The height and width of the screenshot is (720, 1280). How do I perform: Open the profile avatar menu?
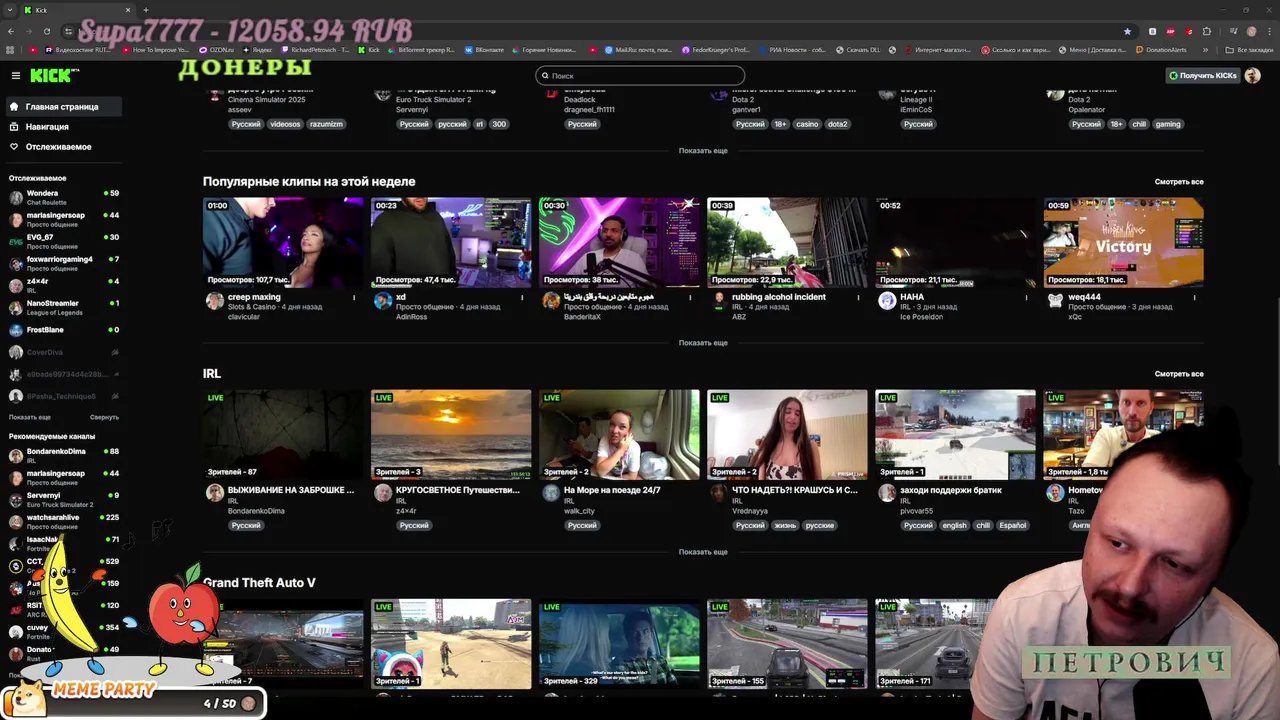tap(1253, 75)
